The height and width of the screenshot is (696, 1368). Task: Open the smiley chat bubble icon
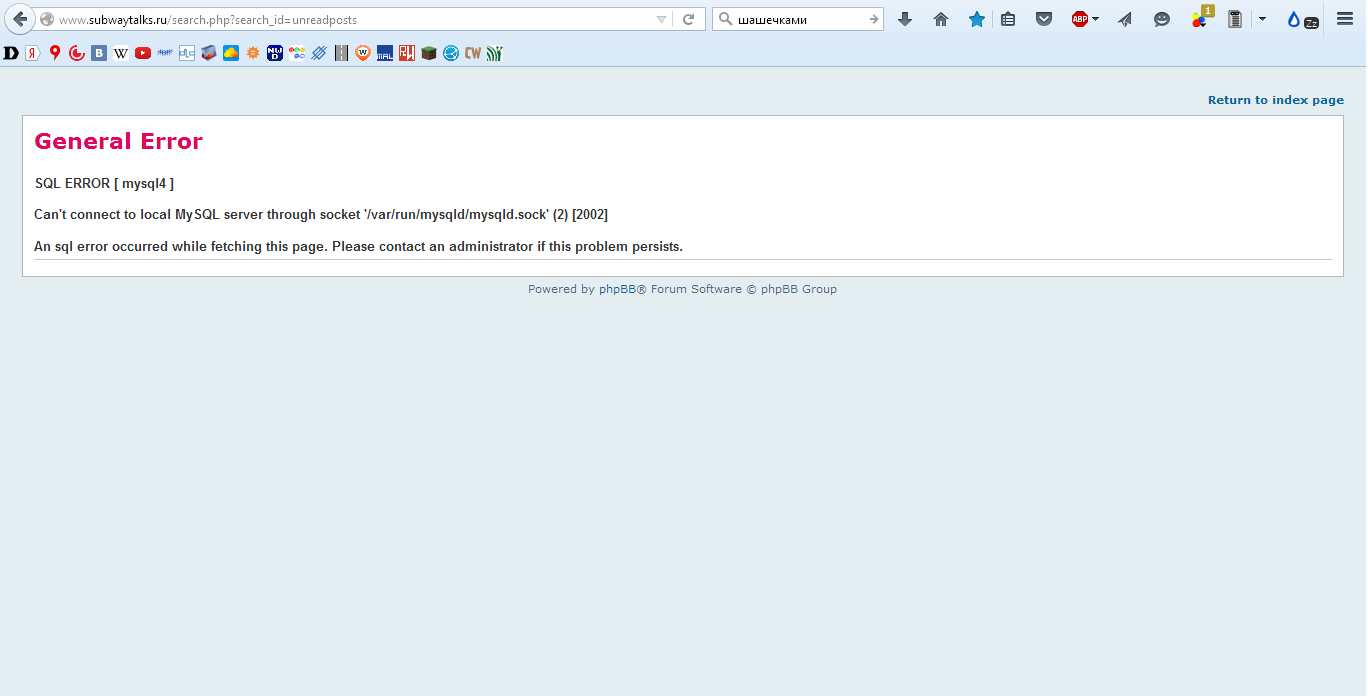click(1161, 19)
